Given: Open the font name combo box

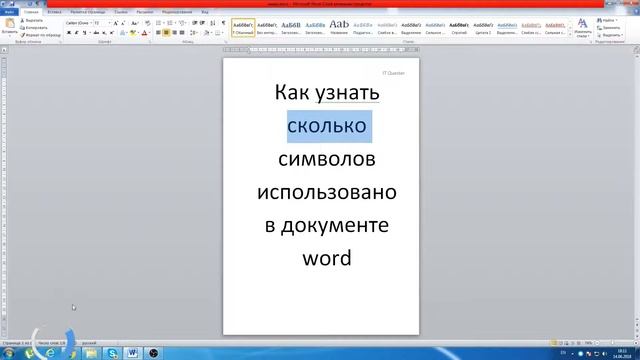Looking at the screenshot, I should tap(78, 23).
